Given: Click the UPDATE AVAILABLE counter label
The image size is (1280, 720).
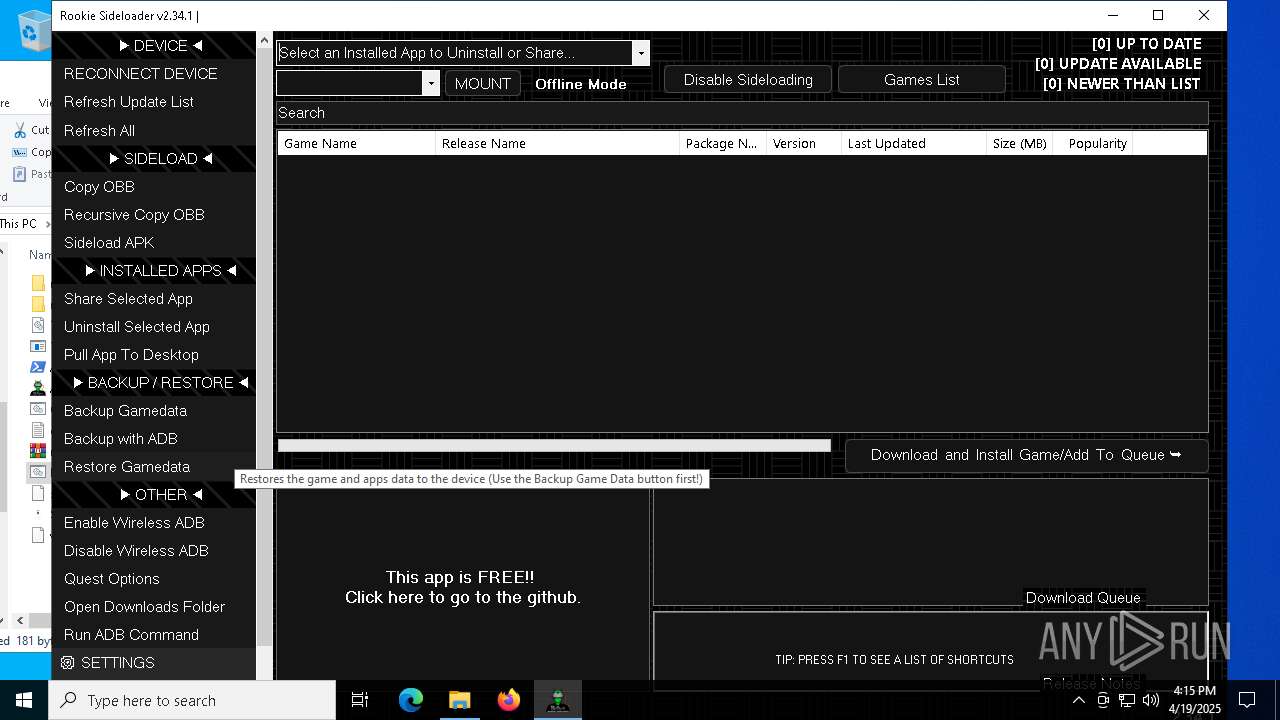Looking at the screenshot, I should pyautogui.click(x=1118, y=64).
